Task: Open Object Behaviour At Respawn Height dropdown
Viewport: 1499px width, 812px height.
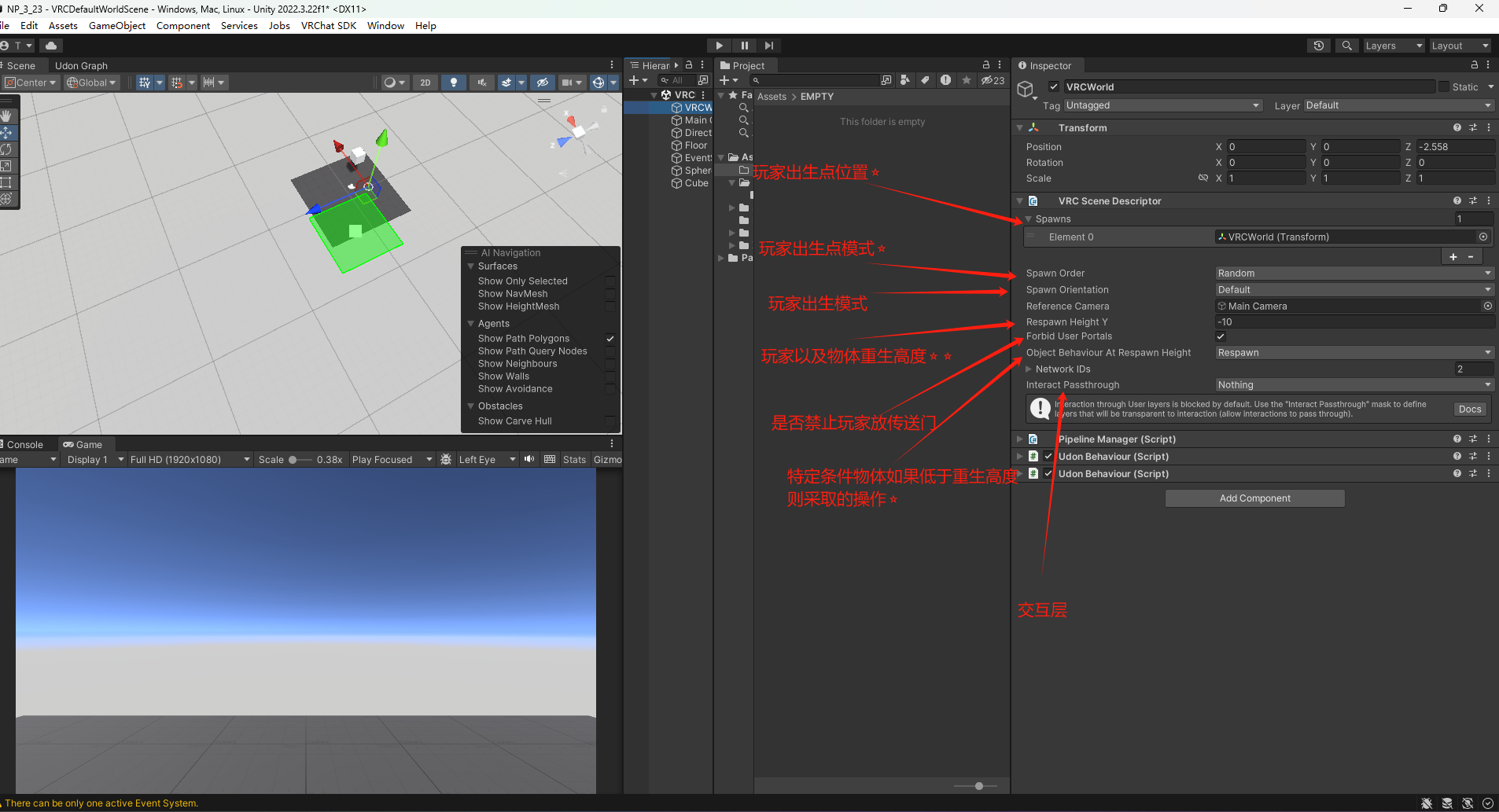Action: tap(1354, 353)
